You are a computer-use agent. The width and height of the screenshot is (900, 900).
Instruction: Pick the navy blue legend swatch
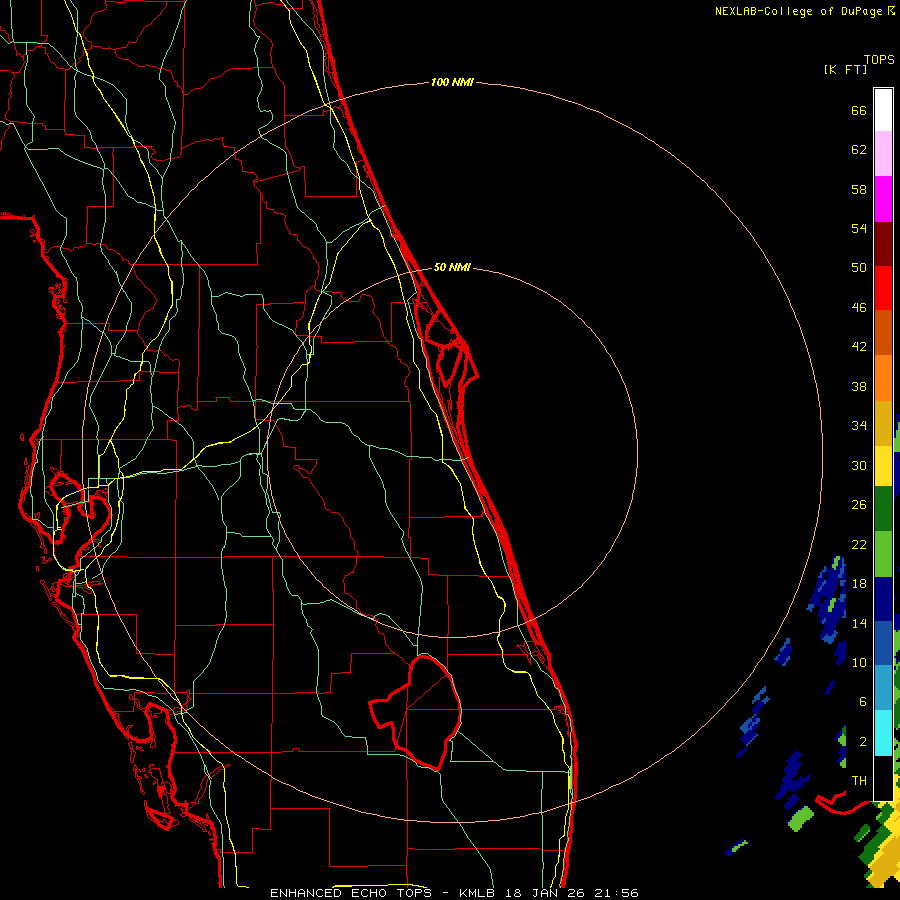883,599
